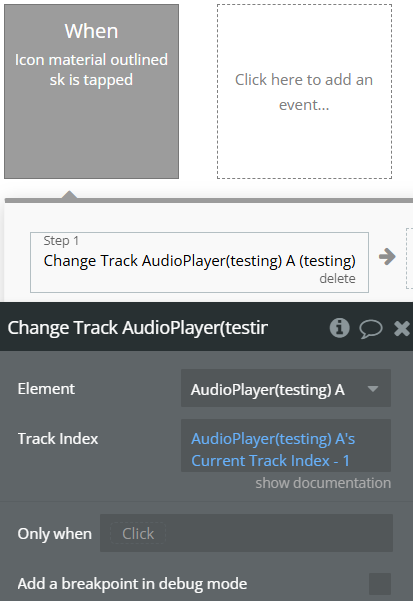The width and height of the screenshot is (413, 601).
Task: Click the When event heading
Action: click(x=91, y=31)
